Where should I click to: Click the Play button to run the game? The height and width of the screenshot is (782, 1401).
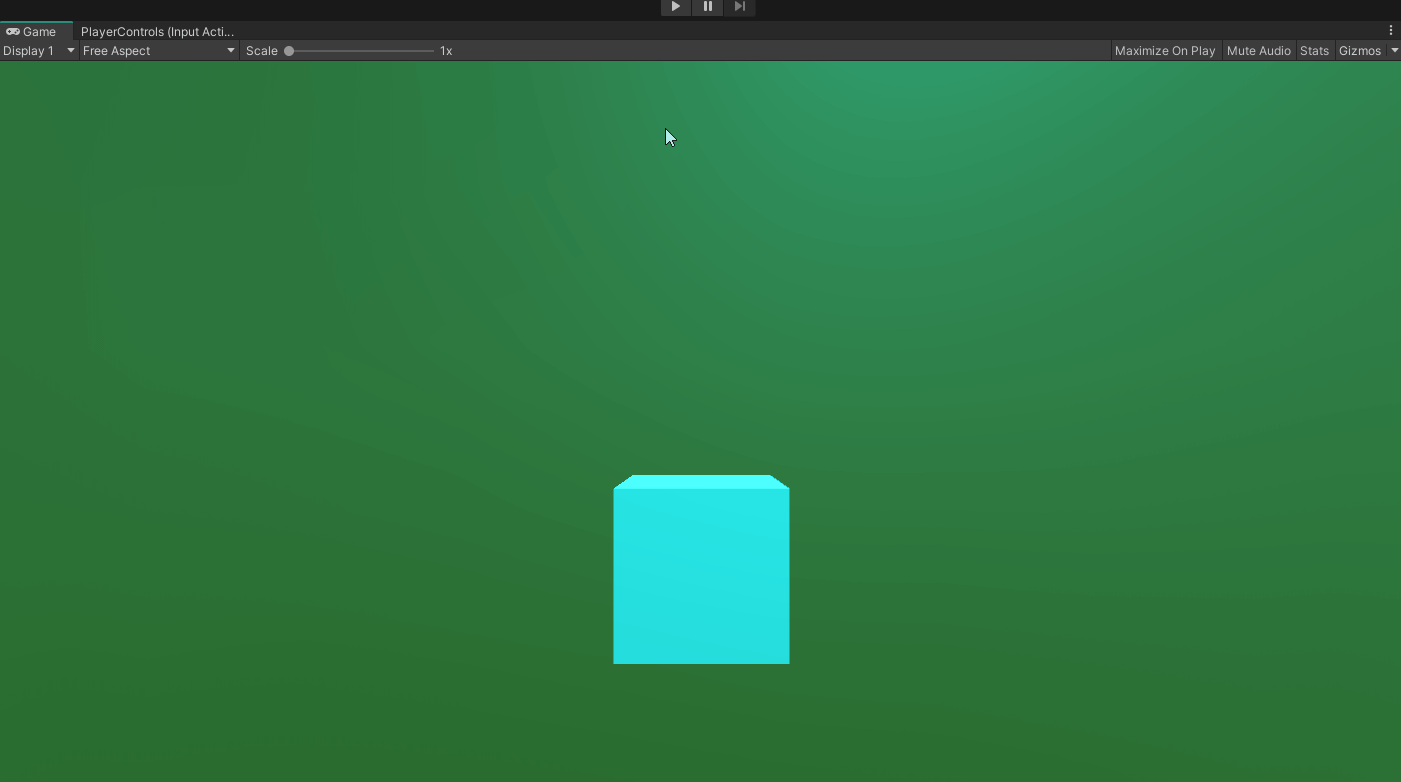(x=675, y=7)
